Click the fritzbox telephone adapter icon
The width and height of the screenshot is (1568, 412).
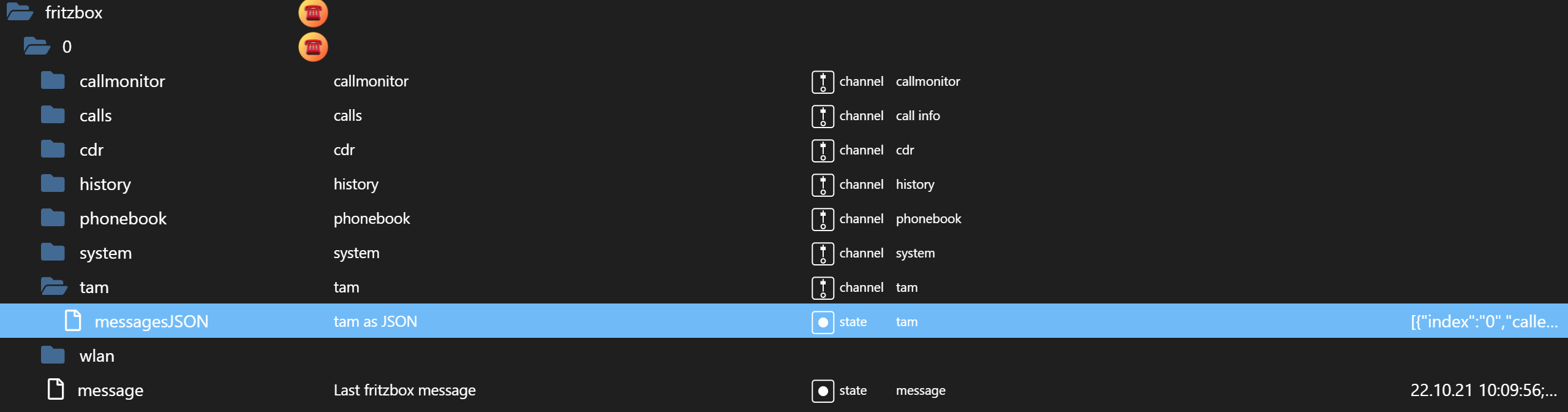point(313,12)
